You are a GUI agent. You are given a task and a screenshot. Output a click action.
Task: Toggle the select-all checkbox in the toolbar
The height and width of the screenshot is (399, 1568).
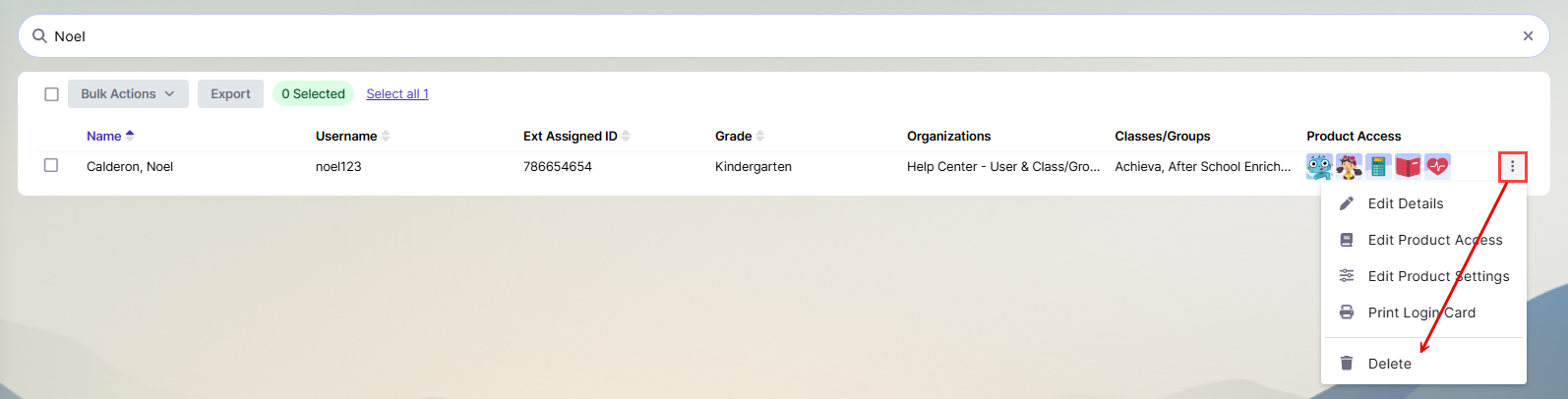tap(51, 94)
